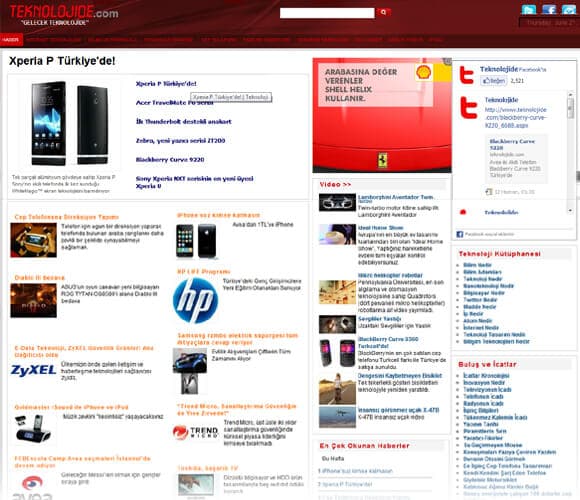Open the Xperia P phones photo
Screen dimensions: 580x500
pyautogui.click(x=70, y=123)
